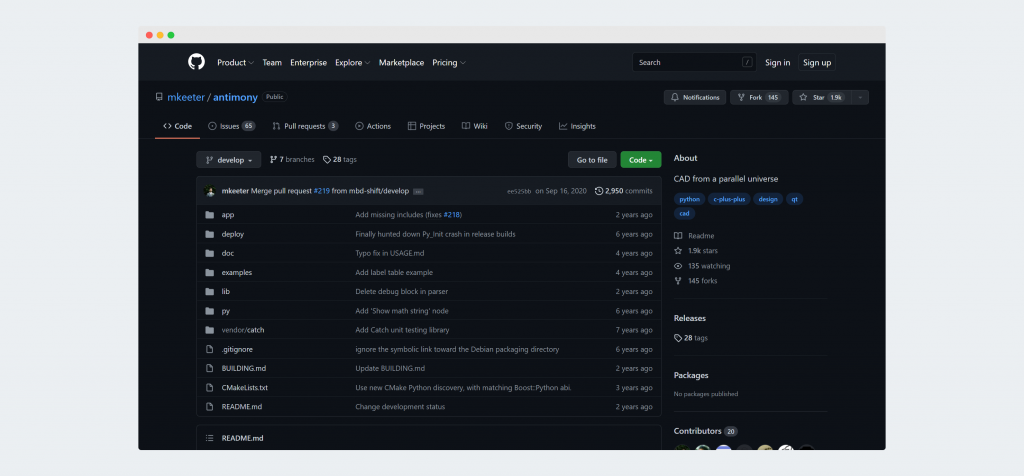Open the folder icon beside vendor/catch
Image resolution: width=1024 pixels, height=476 pixels.
[x=210, y=330]
